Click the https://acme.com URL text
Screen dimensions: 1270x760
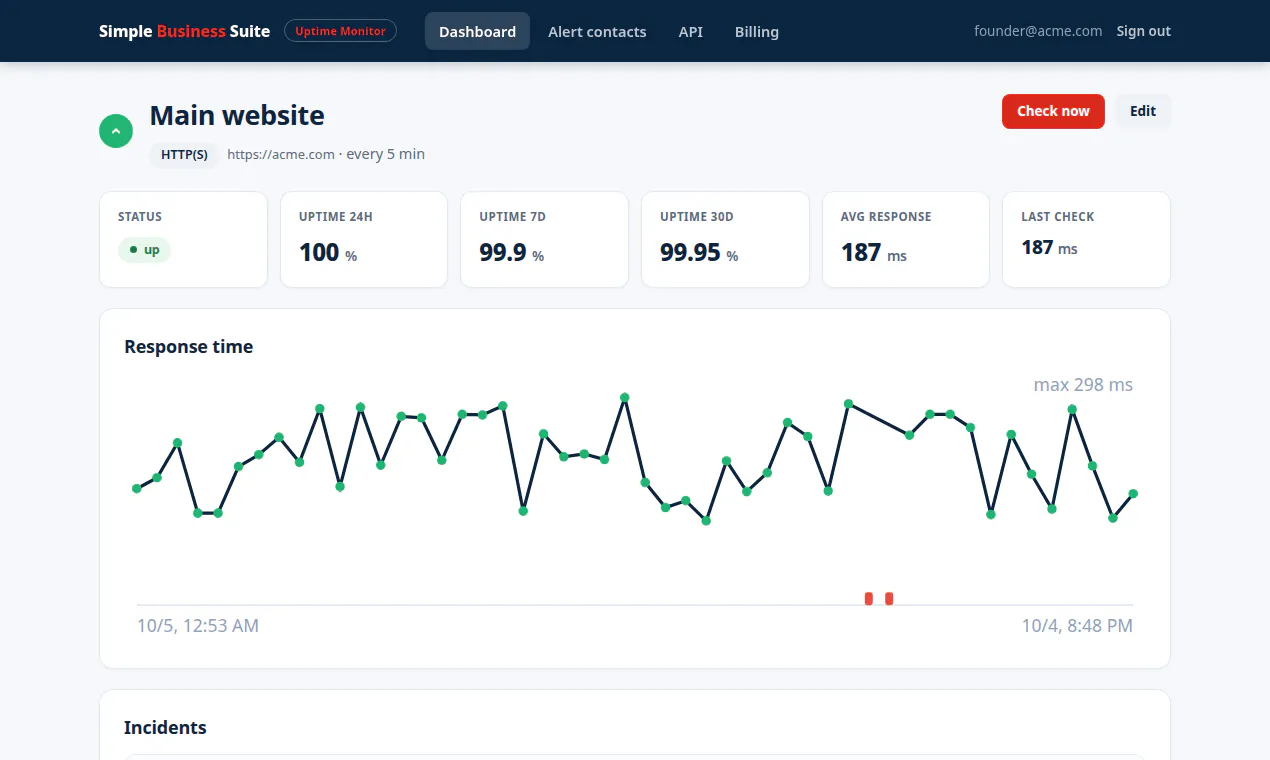click(x=281, y=154)
